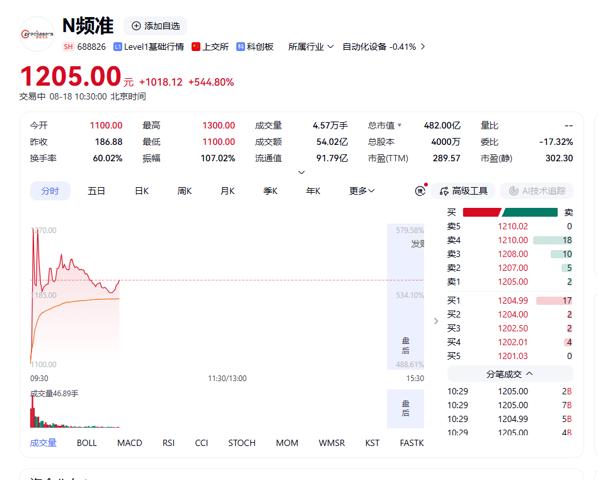
Task: Collapse order book side panel arrow
Action: coord(436,321)
